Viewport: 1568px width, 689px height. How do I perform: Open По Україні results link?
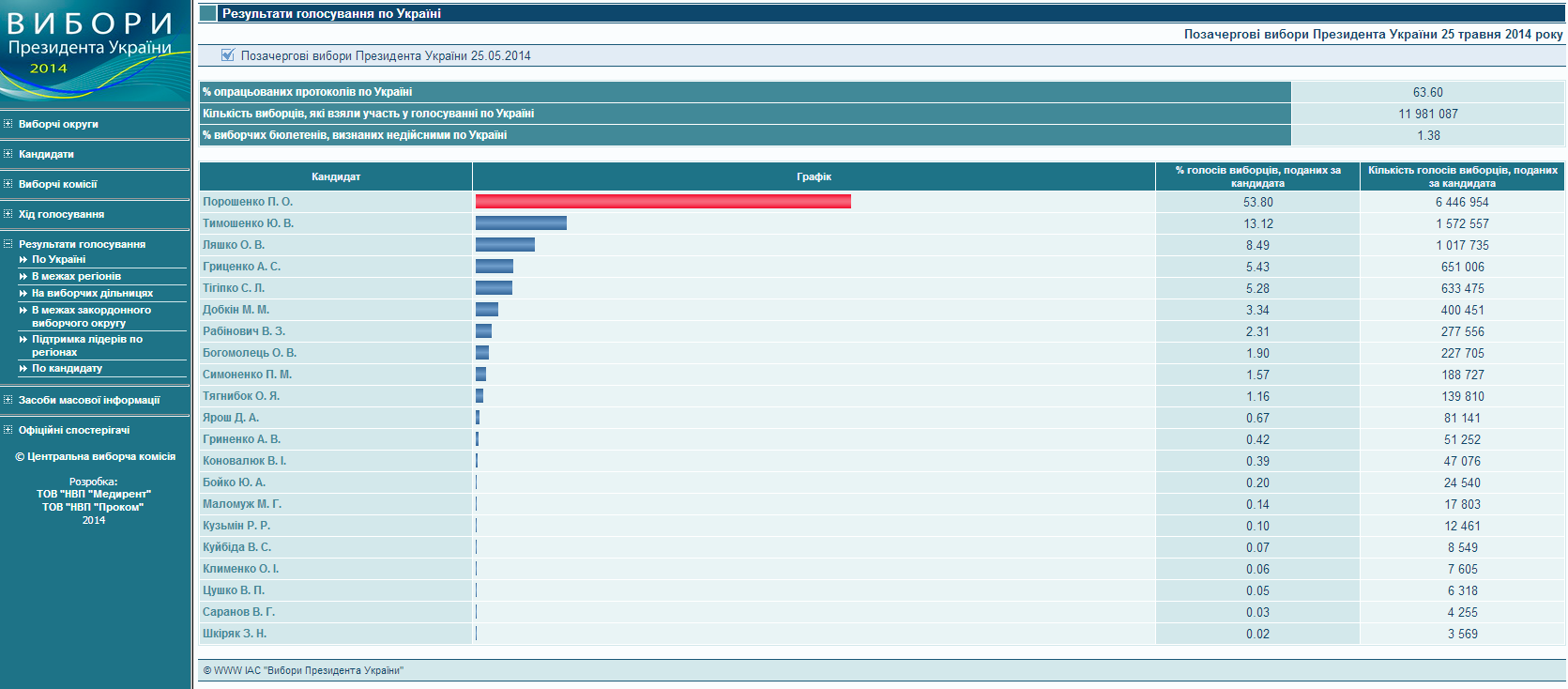tap(58, 259)
